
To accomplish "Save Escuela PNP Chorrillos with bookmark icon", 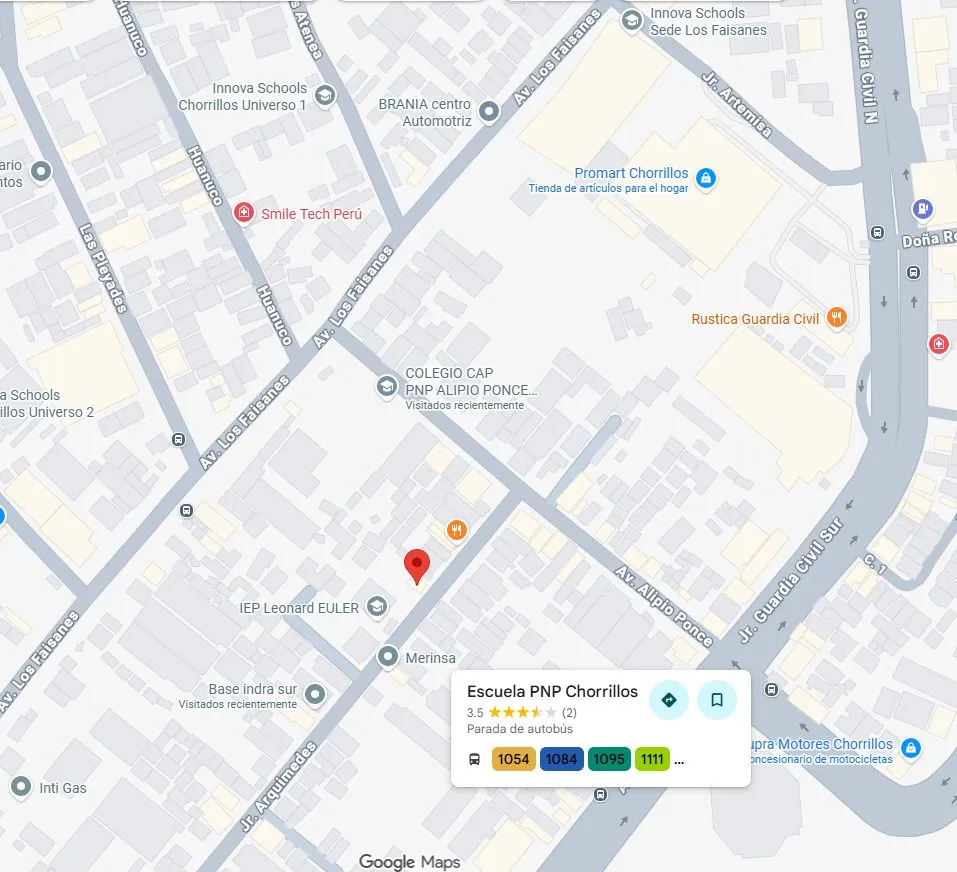I will [x=717, y=700].
